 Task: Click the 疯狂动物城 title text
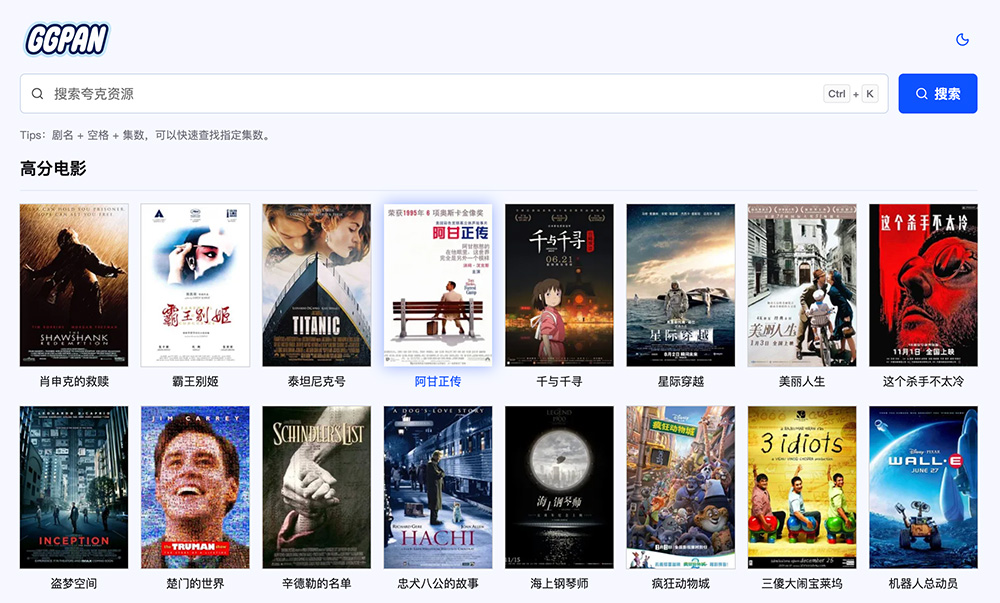pos(680,583)
